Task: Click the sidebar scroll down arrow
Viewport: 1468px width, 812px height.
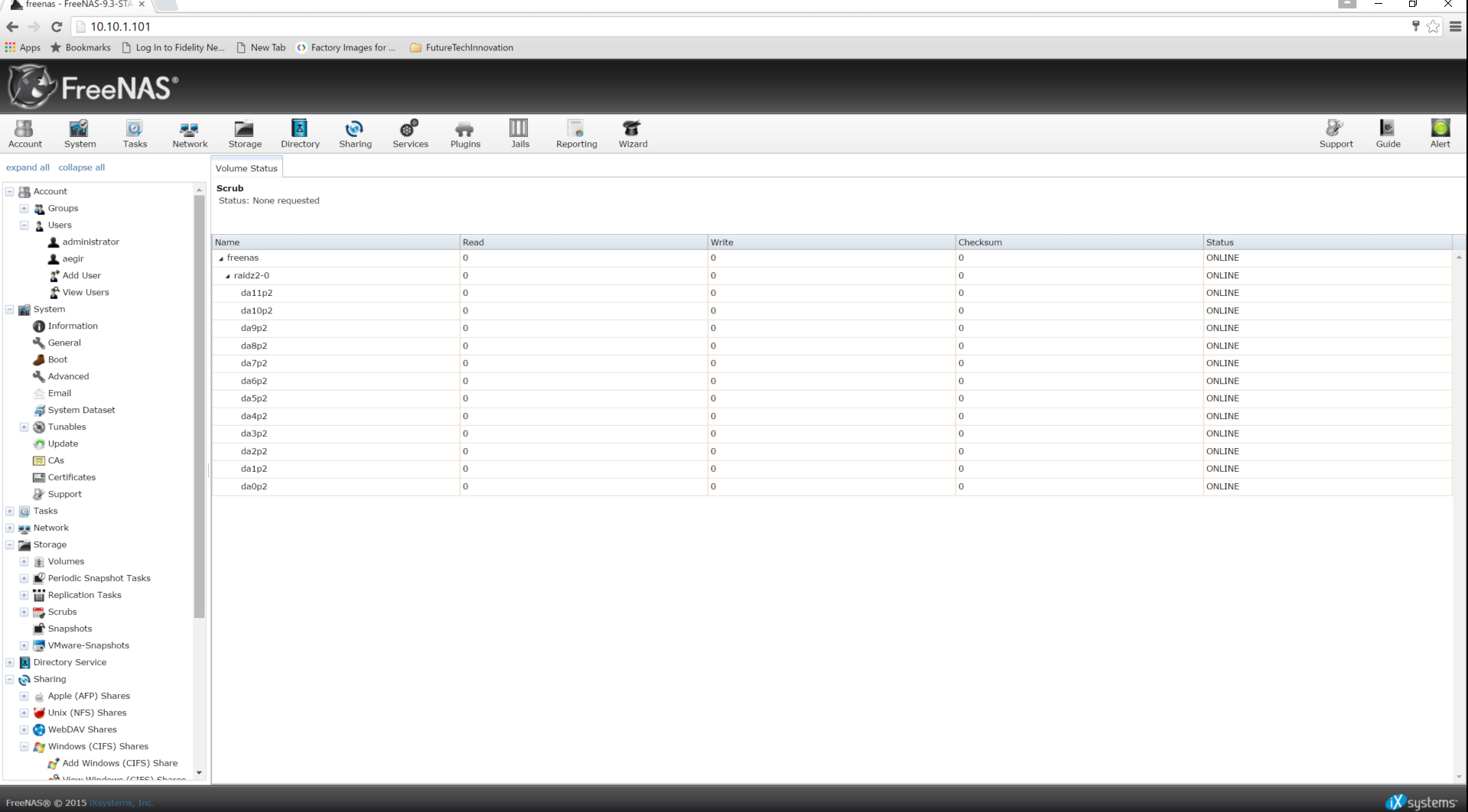Action: pyautogui.click(x=199, y=773)
